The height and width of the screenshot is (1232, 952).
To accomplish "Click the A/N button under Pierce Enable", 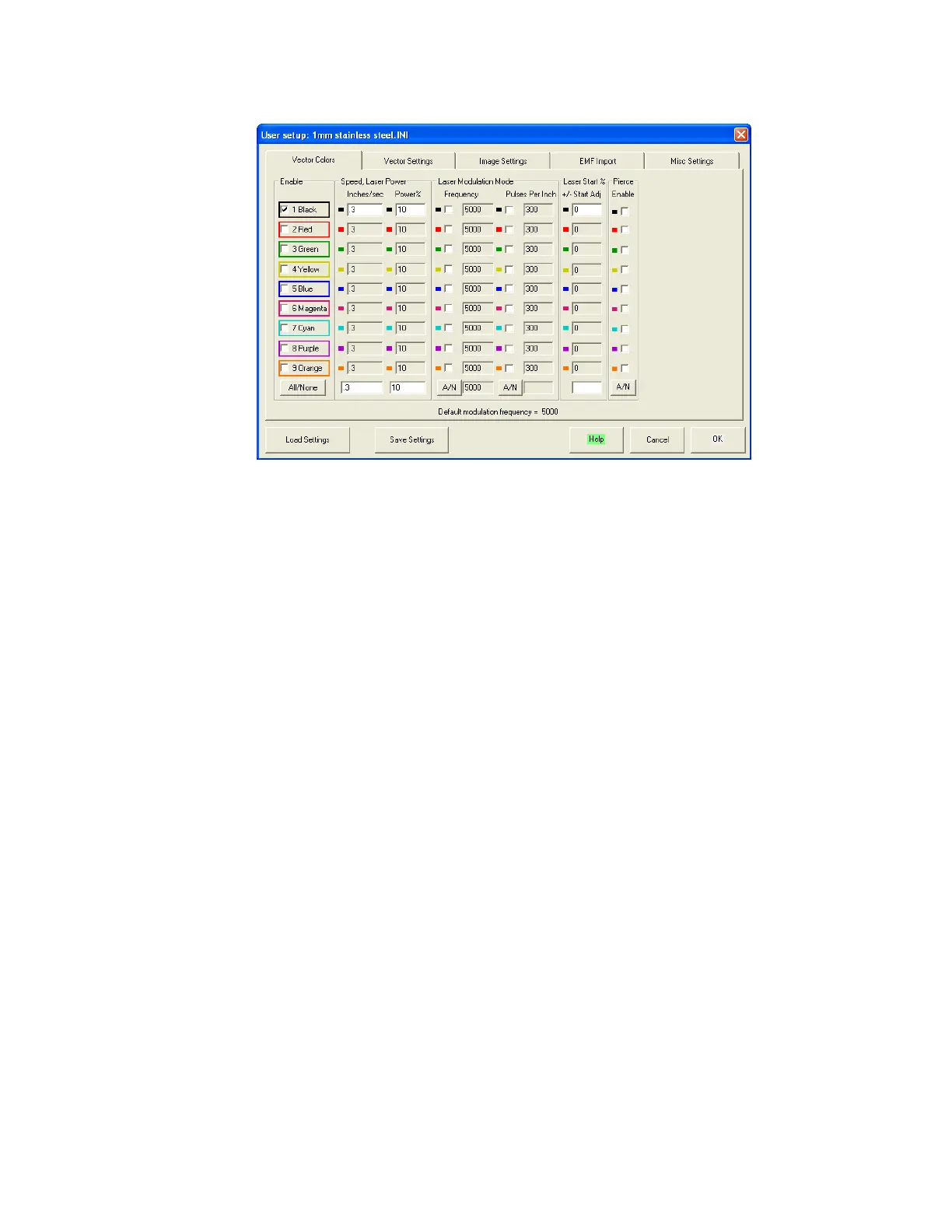I will 623,387.
